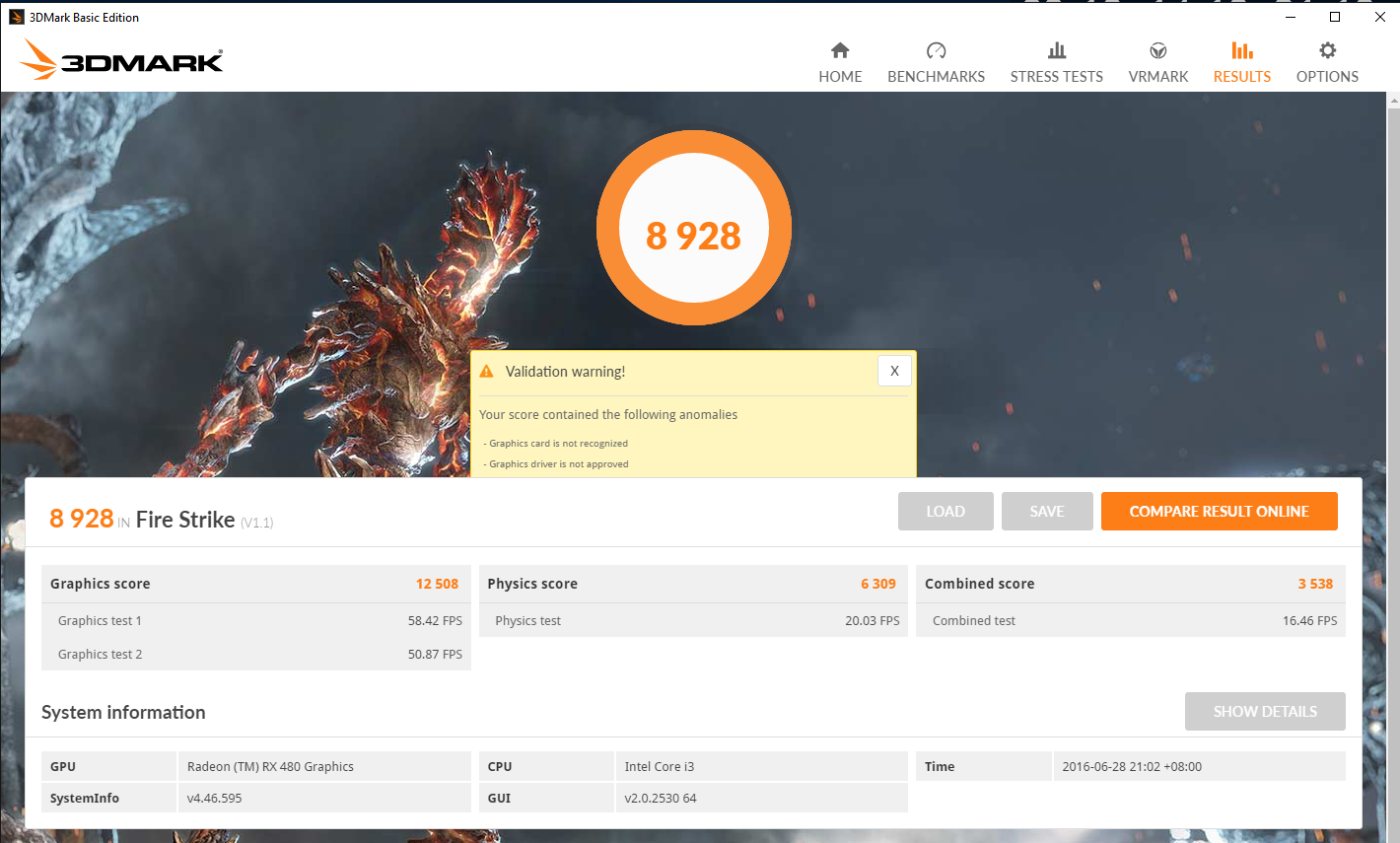Open Options via gear icon
The image size is (1400, 843).
tap(1327, 50)
